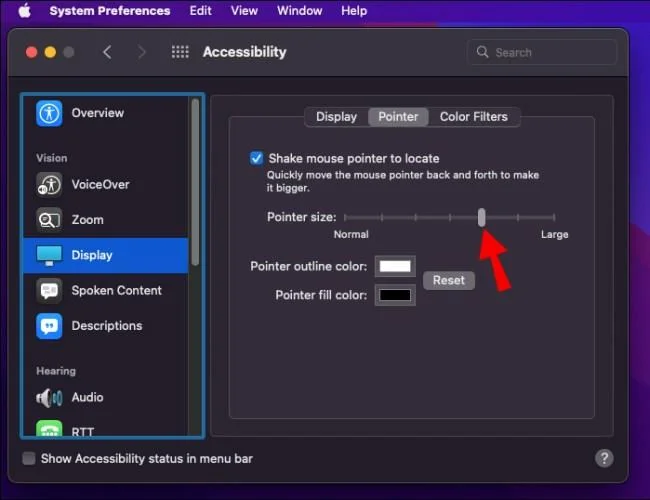650x500 pixels.
Task: Switch to the Color Filters tab
Action: 473,117
